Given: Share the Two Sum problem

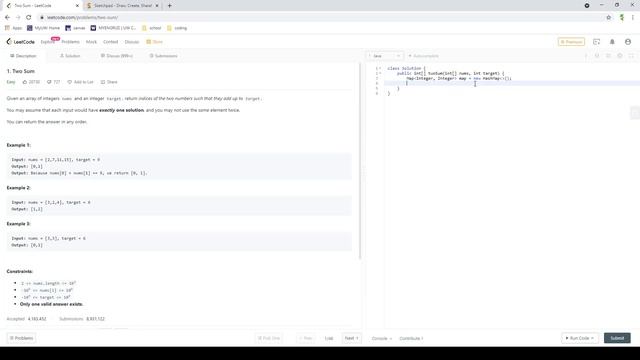Looking at the screenshot, I should point(109,82).
